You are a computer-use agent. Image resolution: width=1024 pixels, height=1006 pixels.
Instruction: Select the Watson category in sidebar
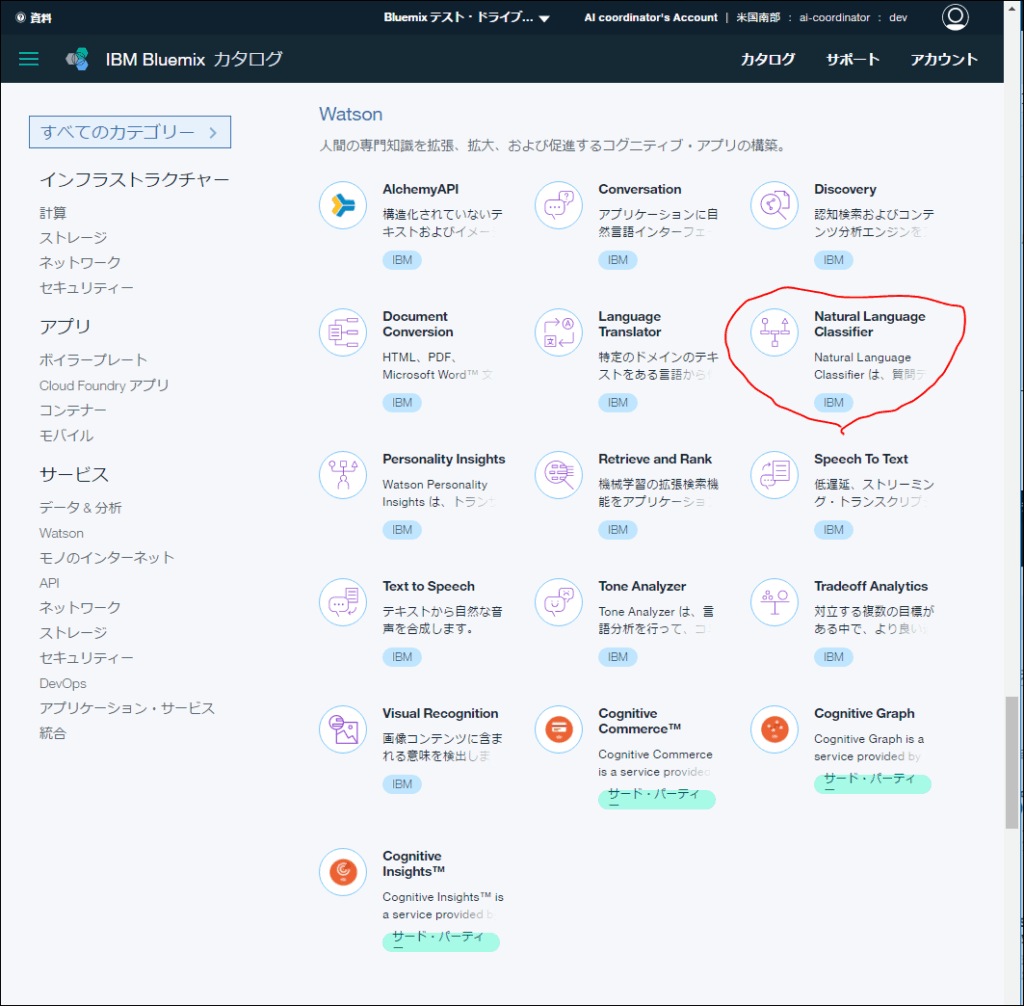61,533
